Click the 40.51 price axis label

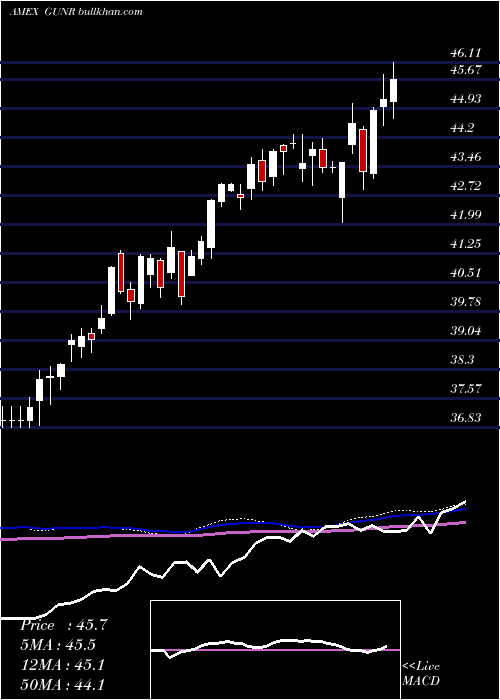[x=465, y=273]
